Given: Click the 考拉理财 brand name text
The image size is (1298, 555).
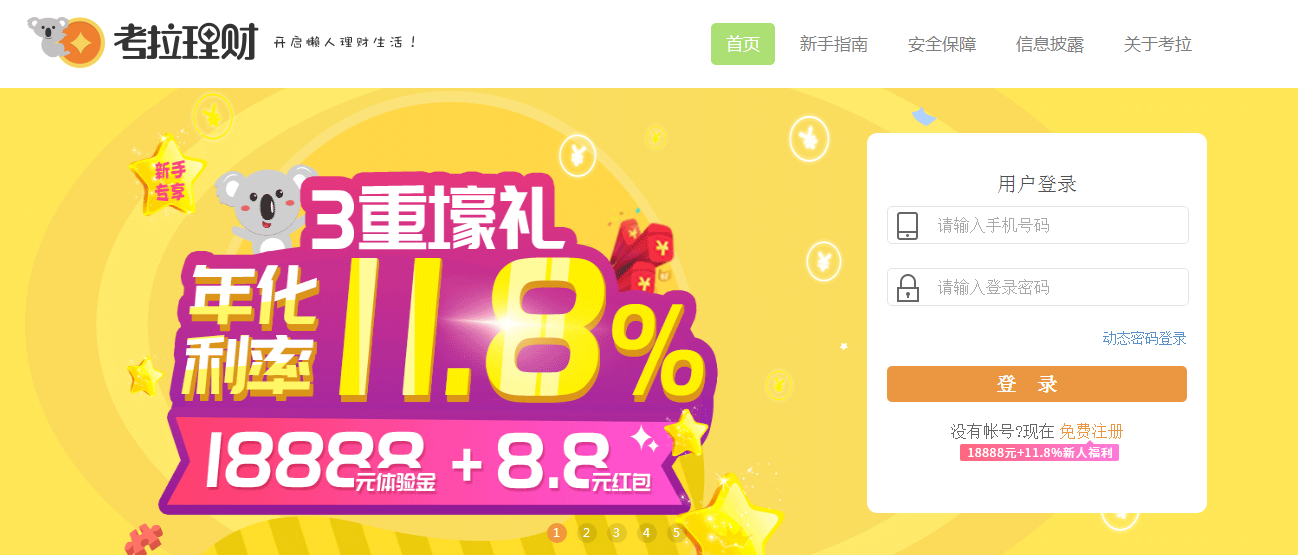Looking at the screenshot, I should coord(186,43).
